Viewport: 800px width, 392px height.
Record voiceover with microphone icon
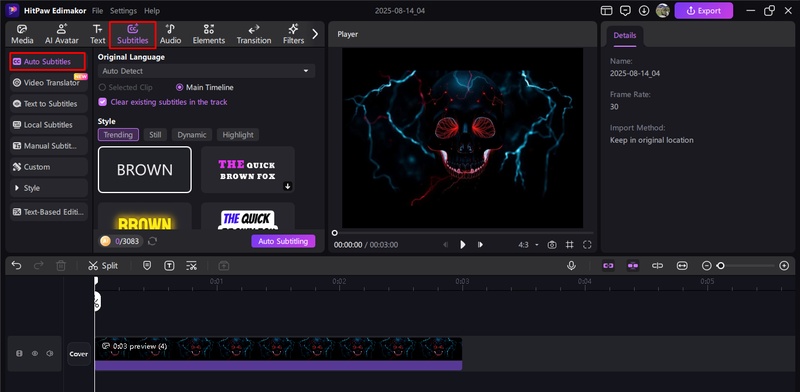click(x=571, y=265)
